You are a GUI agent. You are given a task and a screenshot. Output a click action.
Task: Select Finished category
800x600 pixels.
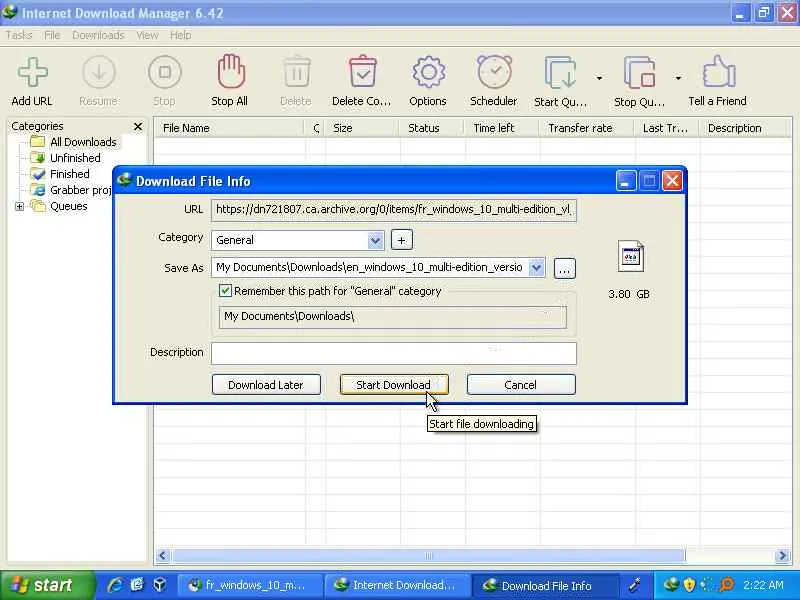pyautogui.click(x=69, y=174)
